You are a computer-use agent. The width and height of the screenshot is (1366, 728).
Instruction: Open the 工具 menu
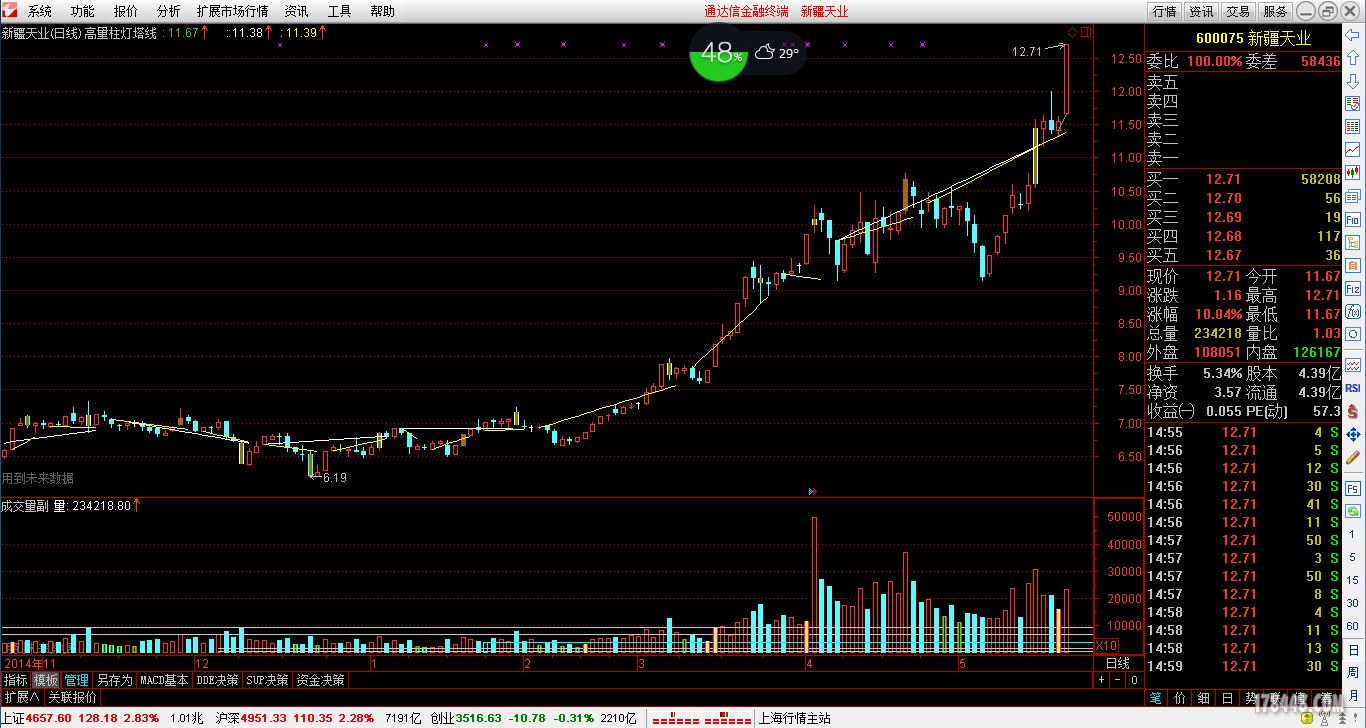(x=339, y=11)
